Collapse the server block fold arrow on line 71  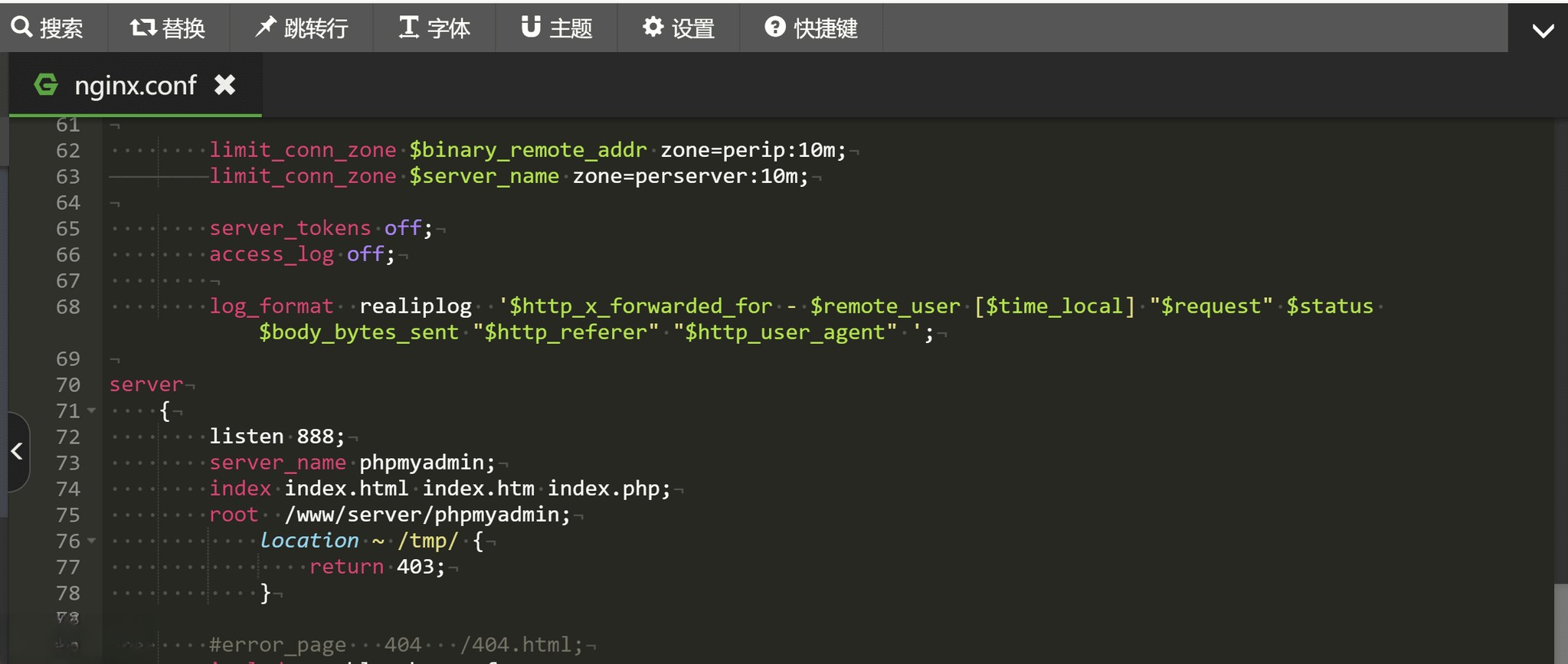click(x=92, y=411)
